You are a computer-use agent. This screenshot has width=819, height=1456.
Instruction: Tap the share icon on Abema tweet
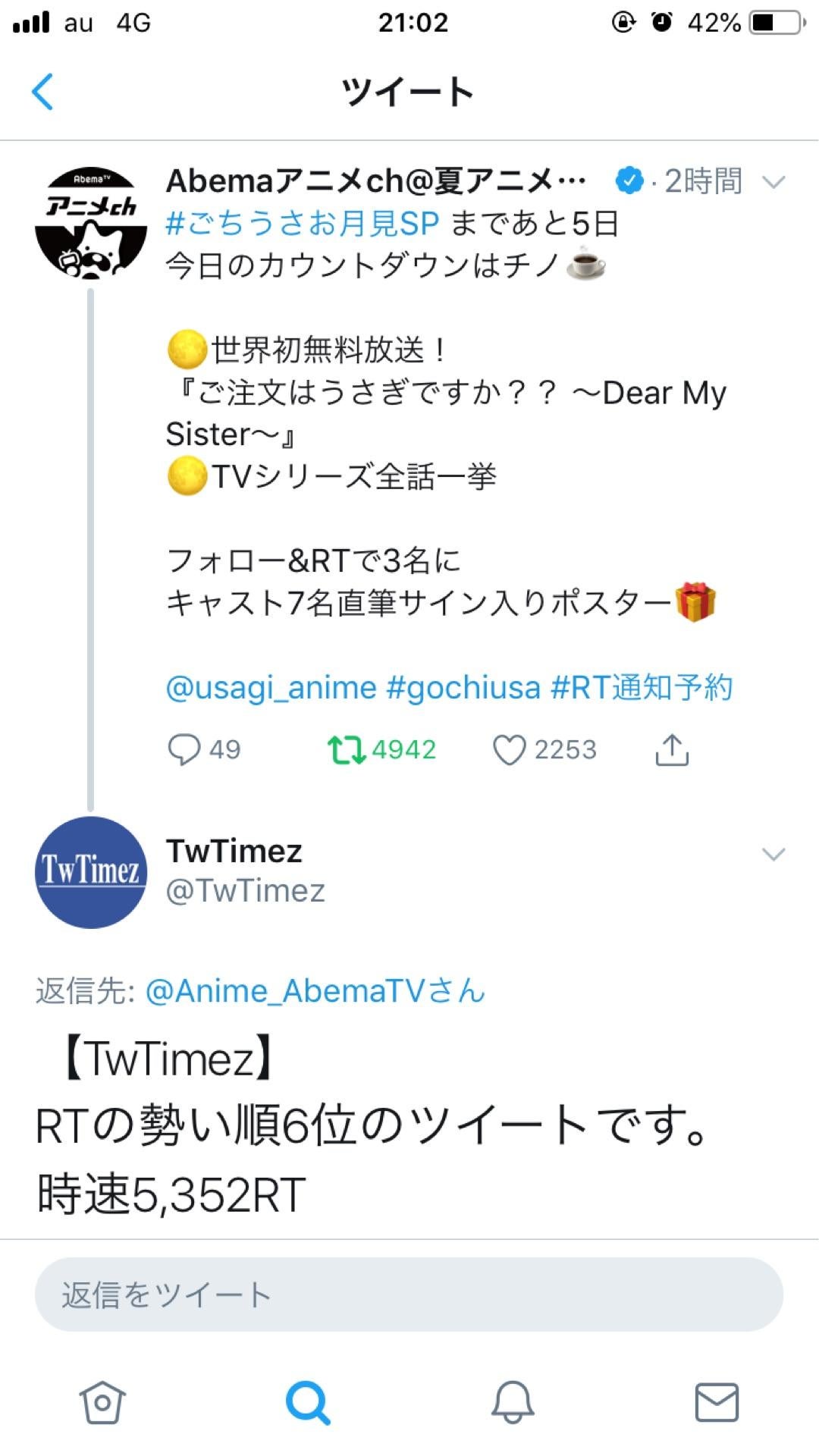(672, 750)
